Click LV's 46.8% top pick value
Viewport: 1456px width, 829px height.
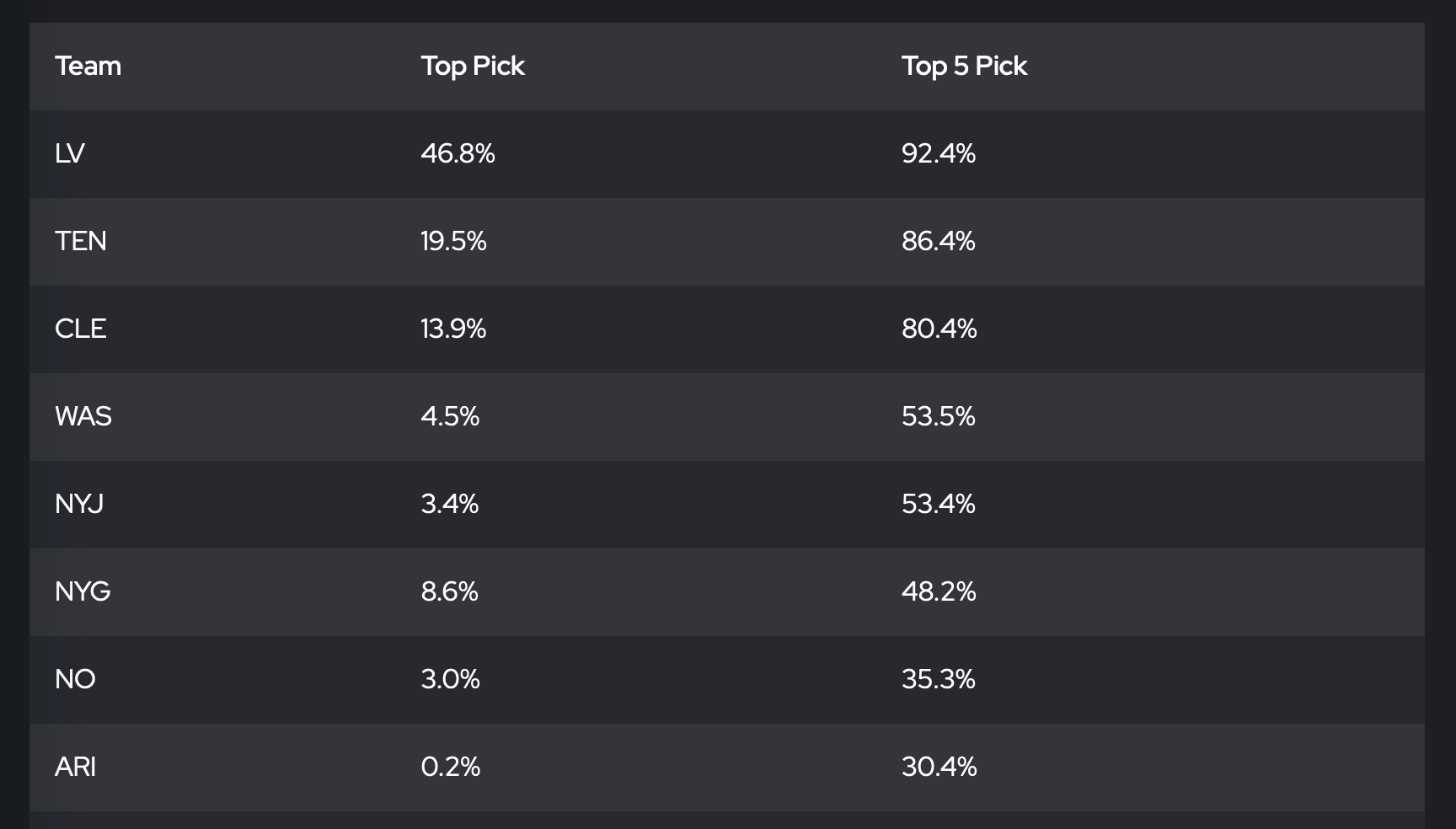click(458, 154)
